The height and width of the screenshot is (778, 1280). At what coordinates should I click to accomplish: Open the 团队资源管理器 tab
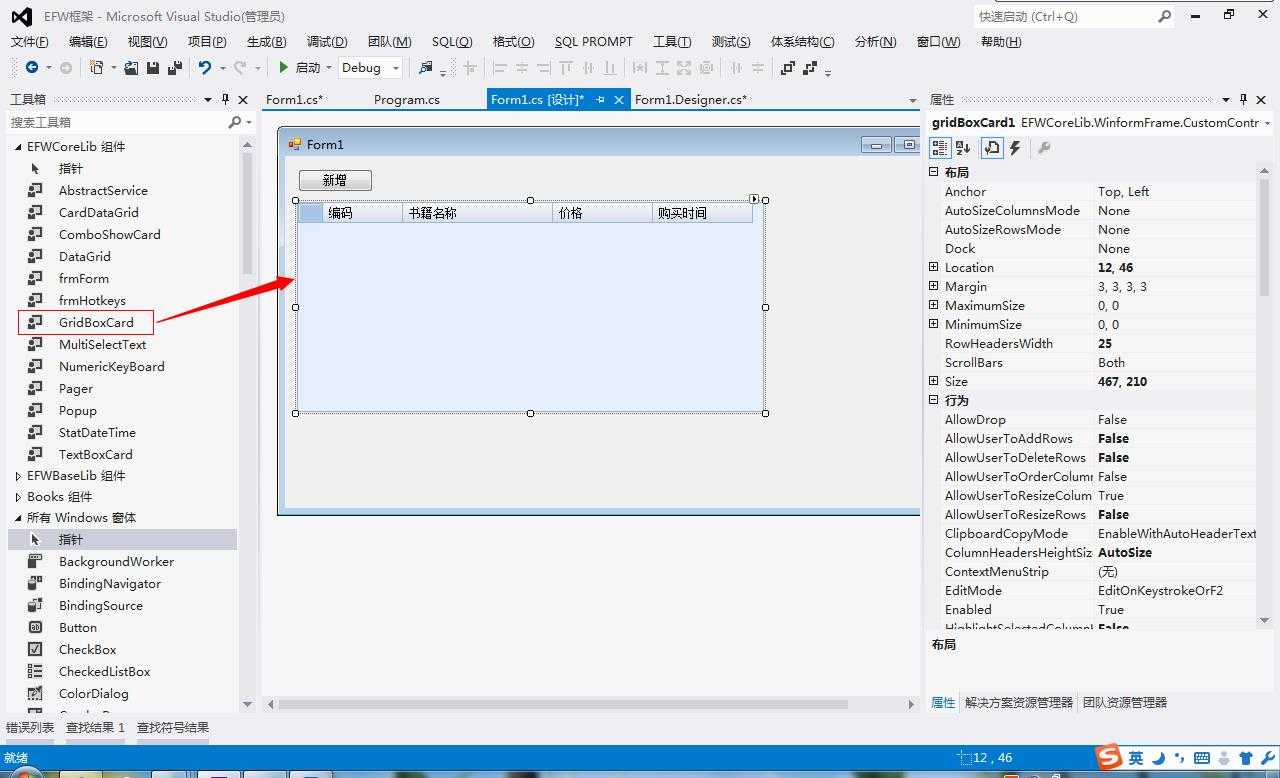1125,702
